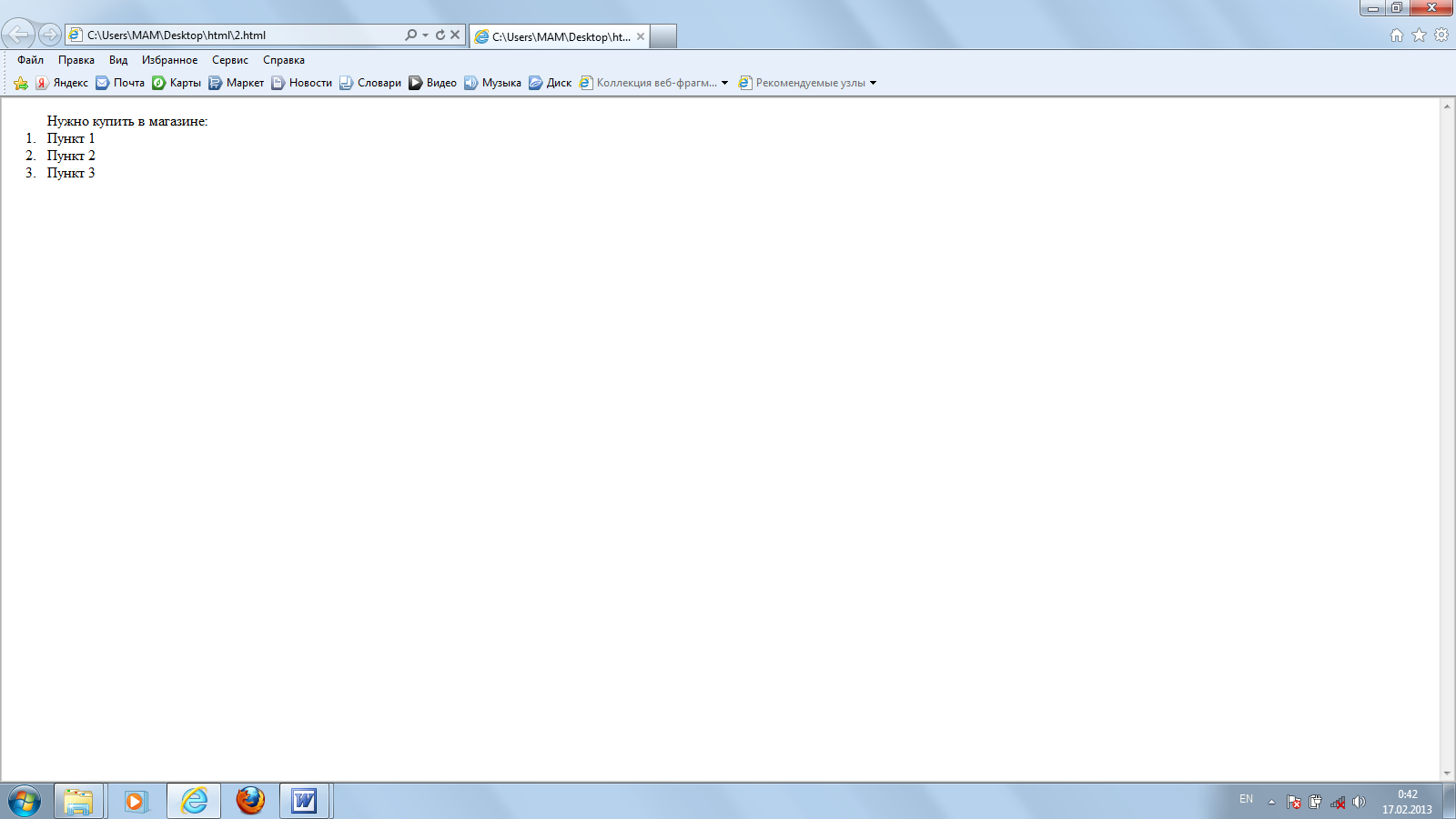1456x819 pixels.
Task: Stop loading with the address bar X icon
Action: tap(455, 35)
